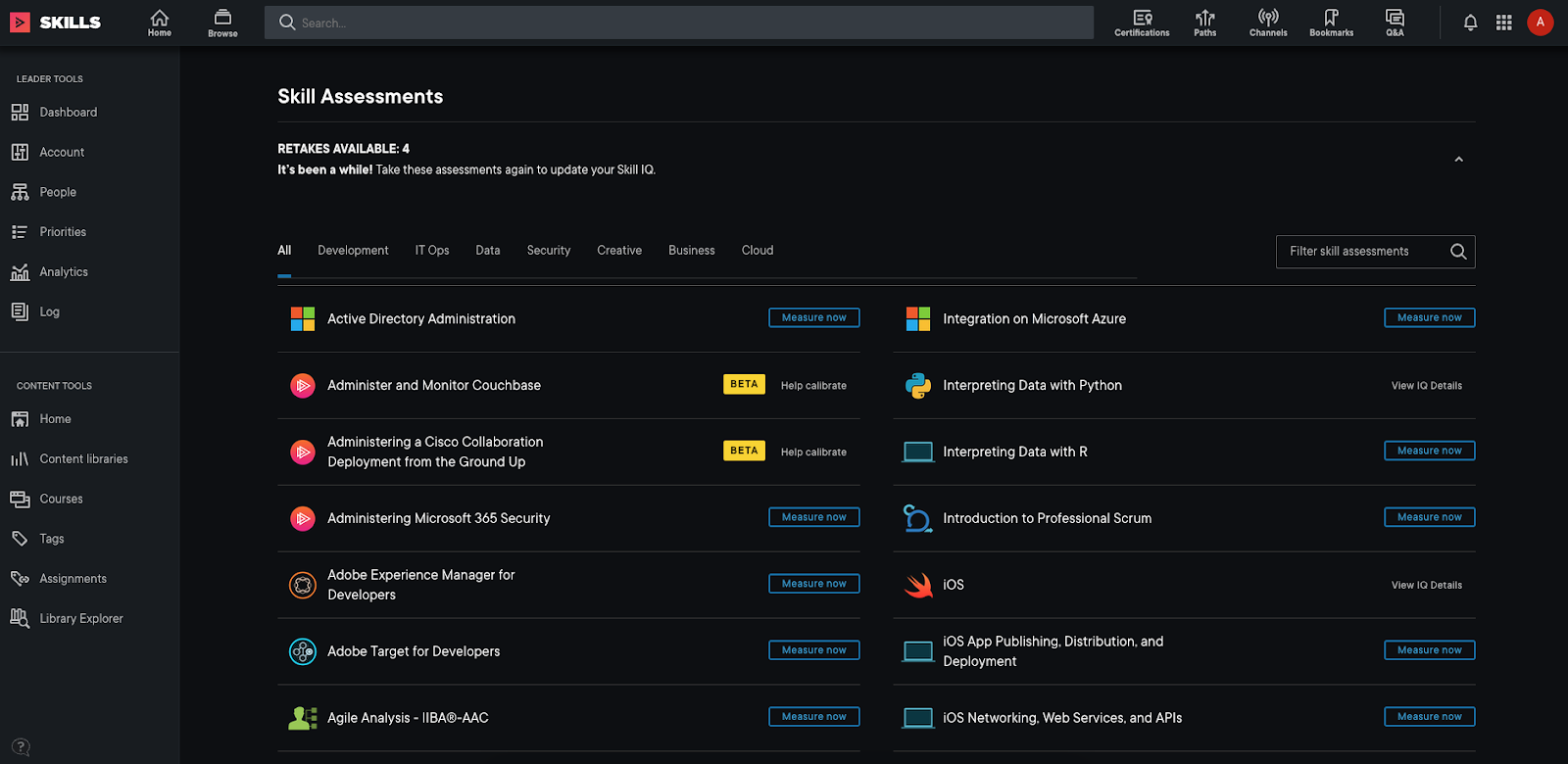
Task: Measure now for Agile Analysis IIBA-AAC
Action: click(814, 717)
